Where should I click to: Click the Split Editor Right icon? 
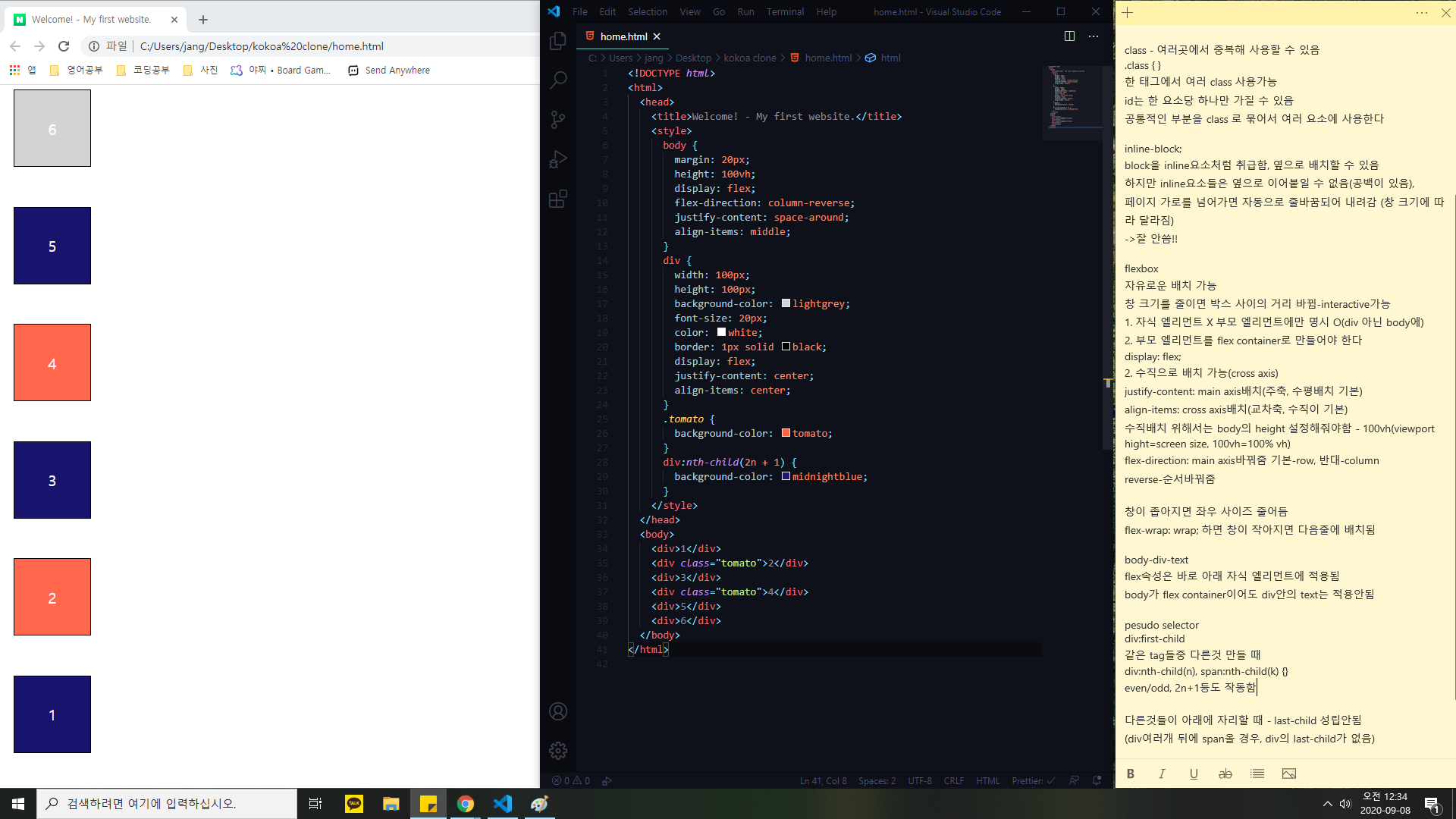[x=1069, y=36]
